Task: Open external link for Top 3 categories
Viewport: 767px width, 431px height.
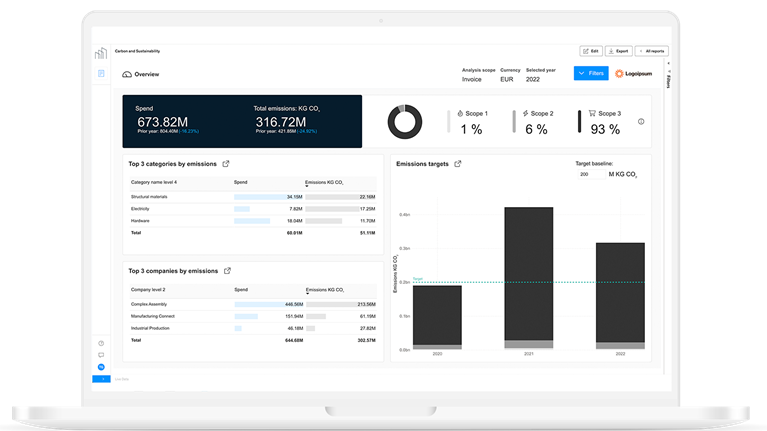Action: click(x=226, y=164)
